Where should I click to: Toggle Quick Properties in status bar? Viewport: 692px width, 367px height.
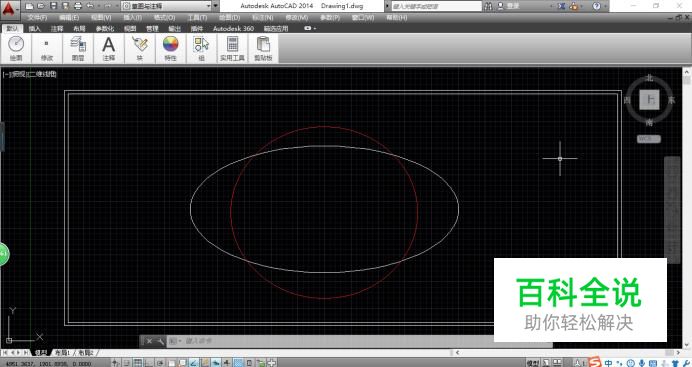(249, 363)
